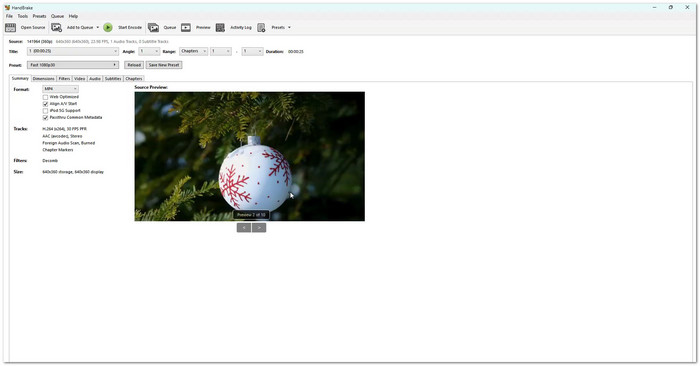
Task: Click the 640x360 storage size text
Action: click(73, 172)
